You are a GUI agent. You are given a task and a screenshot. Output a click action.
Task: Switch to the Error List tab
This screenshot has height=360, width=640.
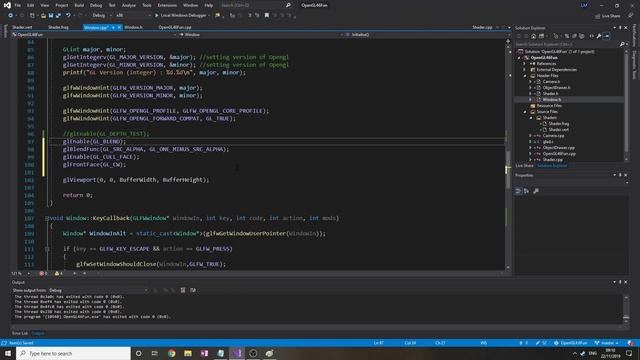[20, 333]
